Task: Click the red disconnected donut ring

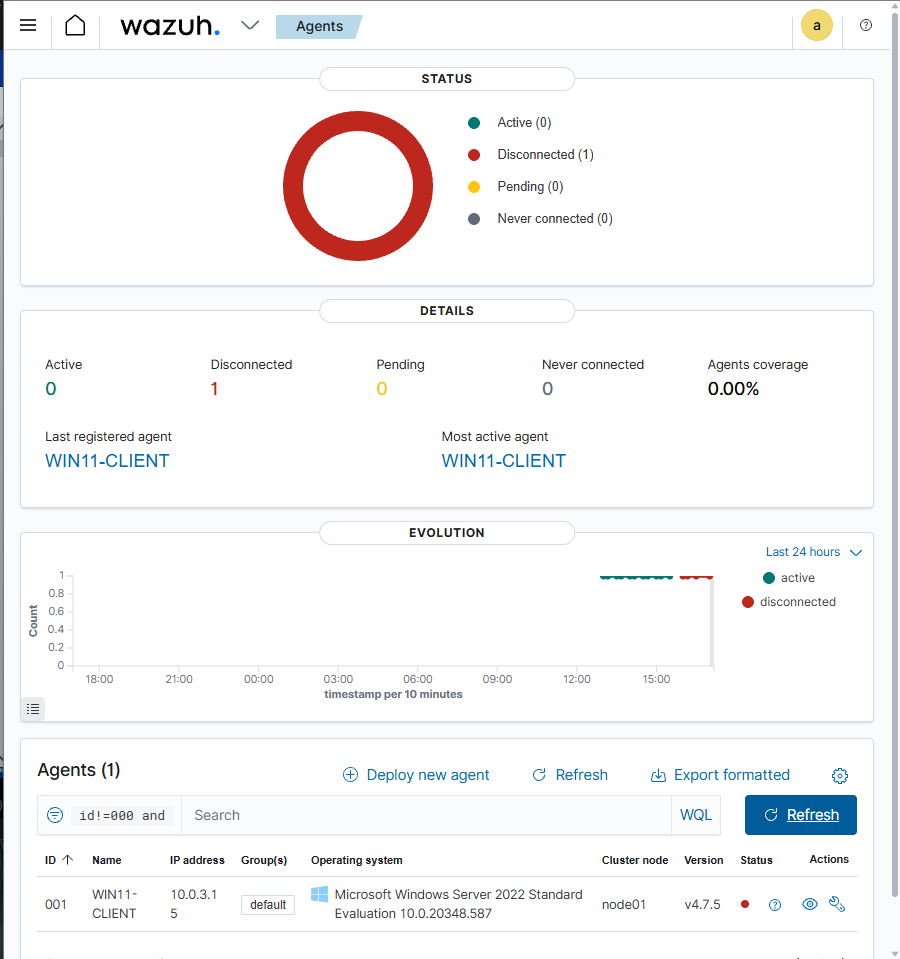Action: 358,122
